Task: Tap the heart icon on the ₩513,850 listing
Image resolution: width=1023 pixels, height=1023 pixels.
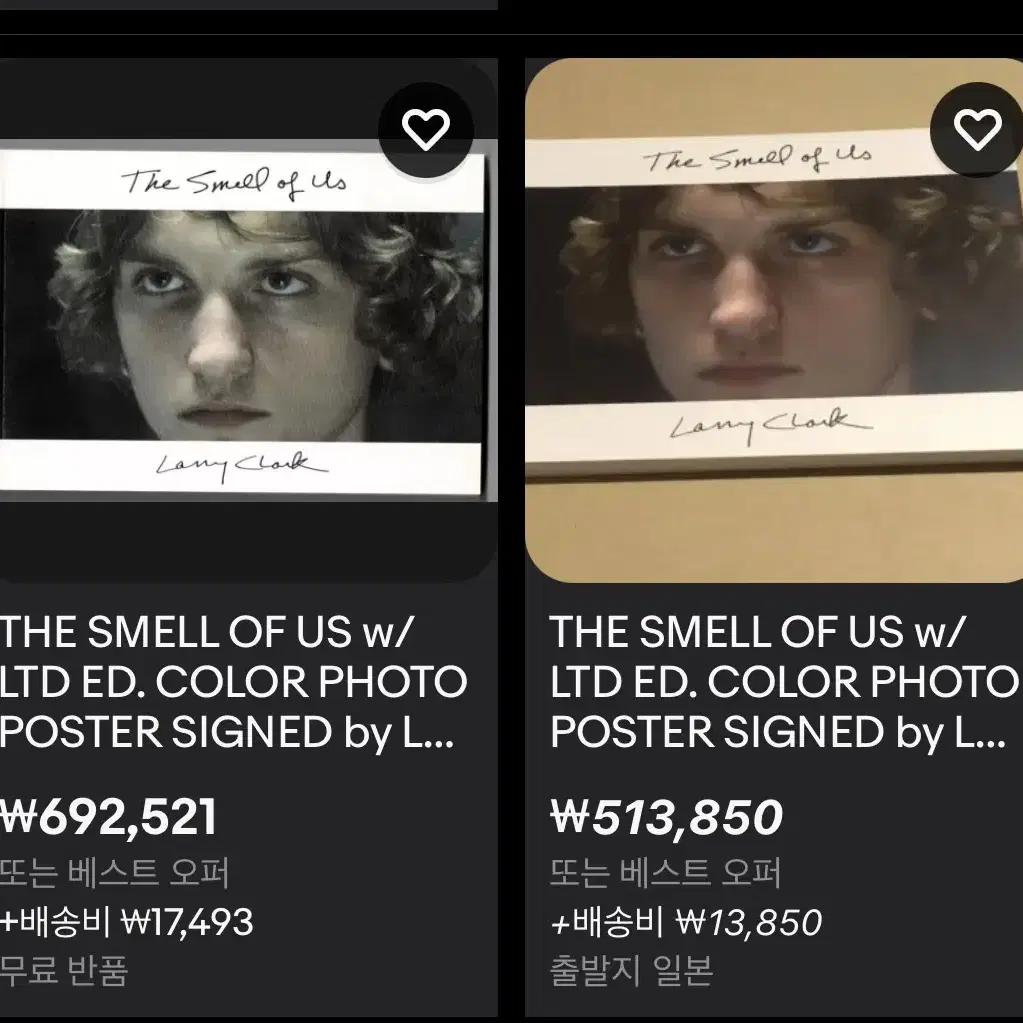Action: click(977, 129)
